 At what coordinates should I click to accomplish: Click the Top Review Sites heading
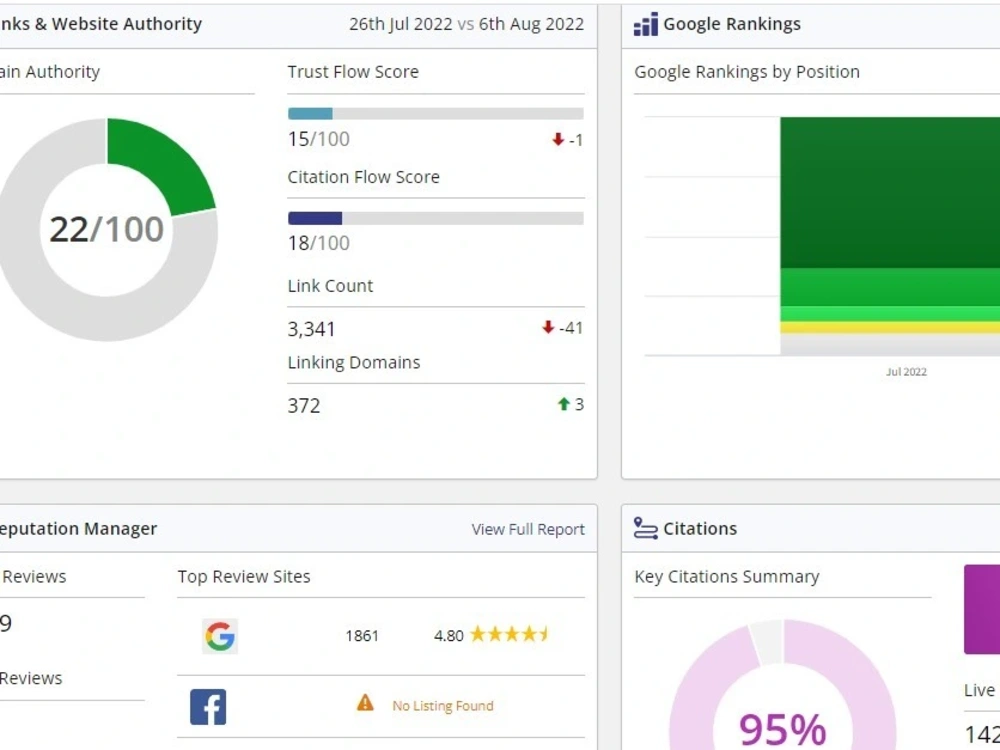point(244,577)
